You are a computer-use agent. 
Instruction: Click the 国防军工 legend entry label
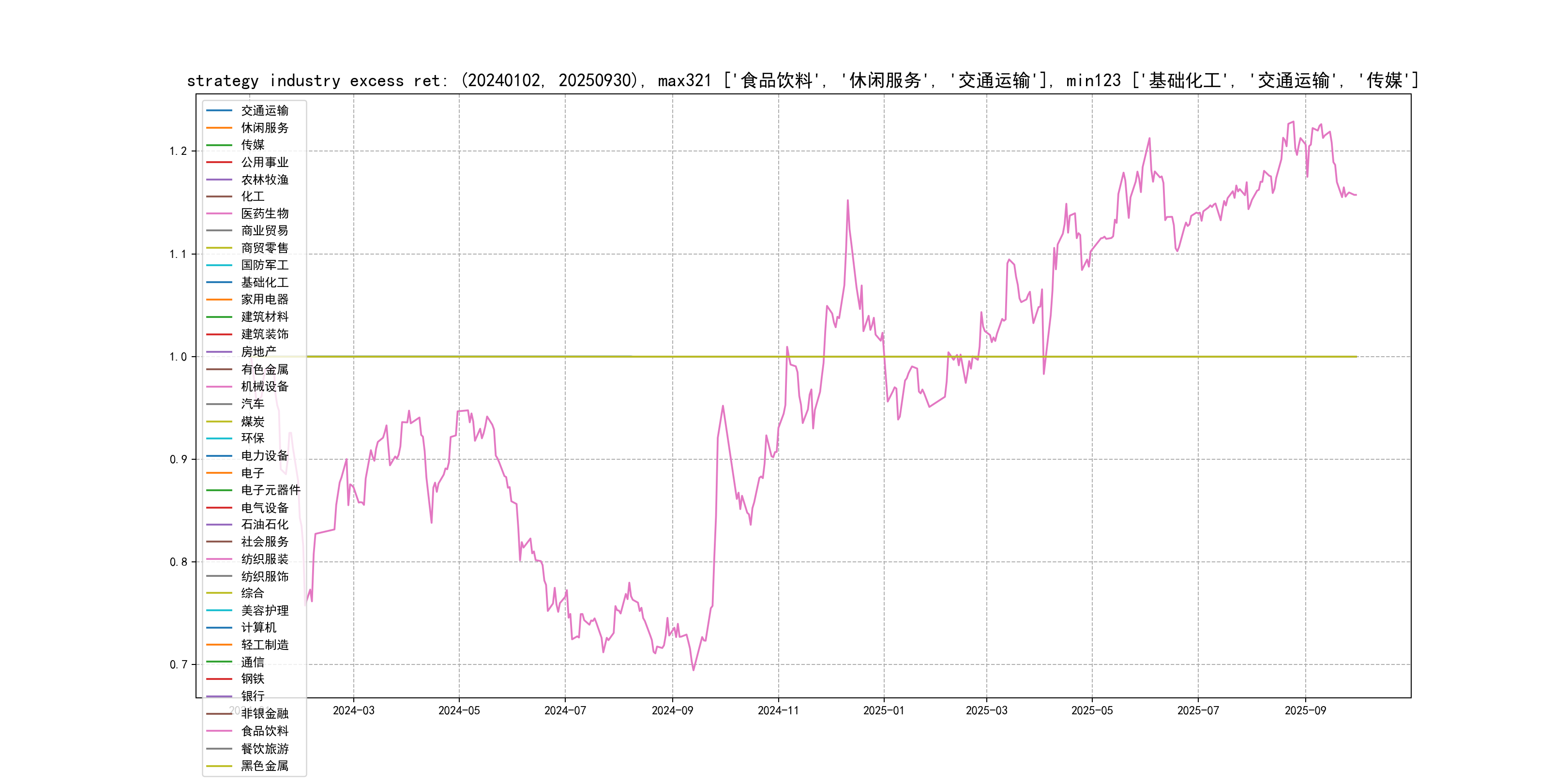265,265
